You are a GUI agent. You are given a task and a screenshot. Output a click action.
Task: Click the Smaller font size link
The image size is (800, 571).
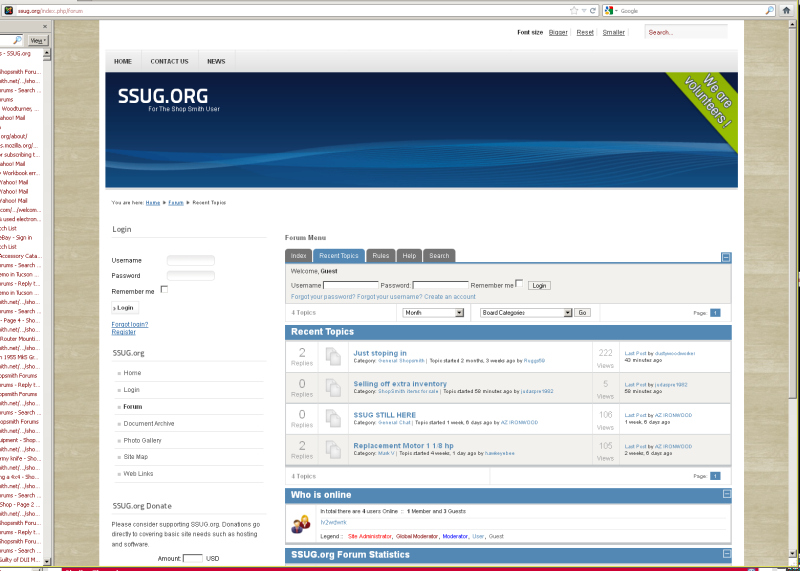tap(614, 32)
